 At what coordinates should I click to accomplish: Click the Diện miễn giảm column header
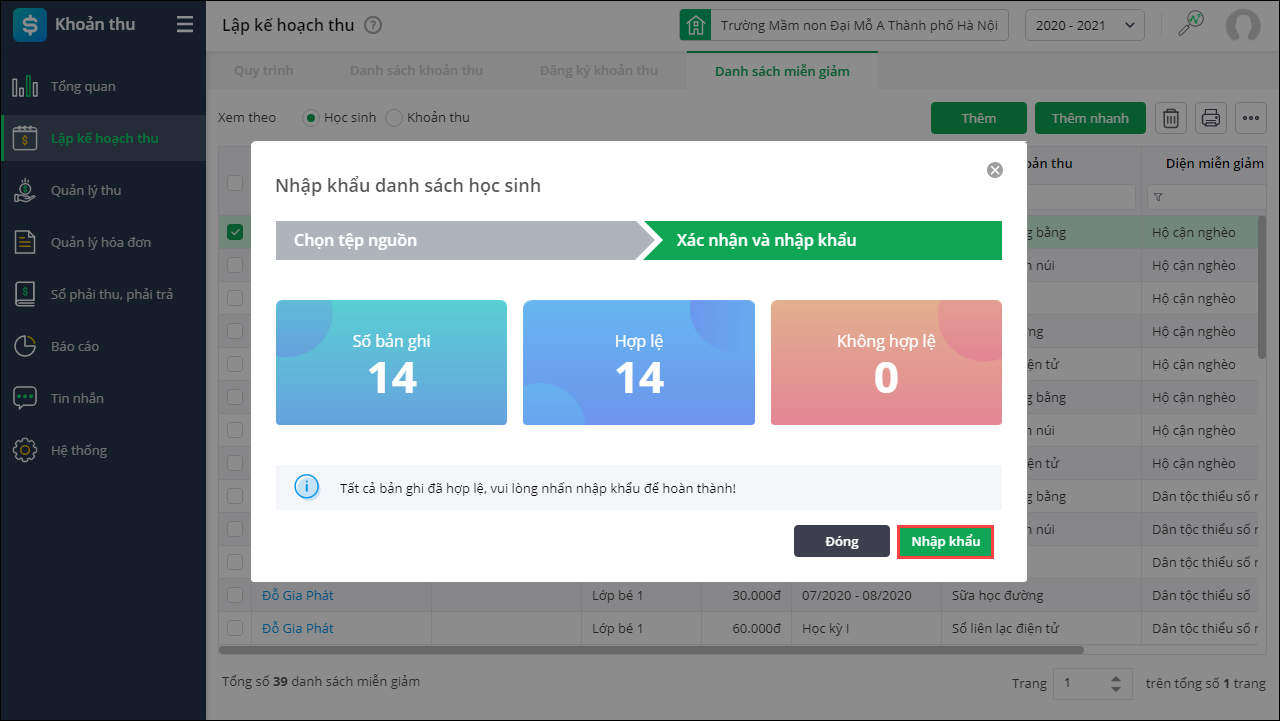coord(1214,163)
